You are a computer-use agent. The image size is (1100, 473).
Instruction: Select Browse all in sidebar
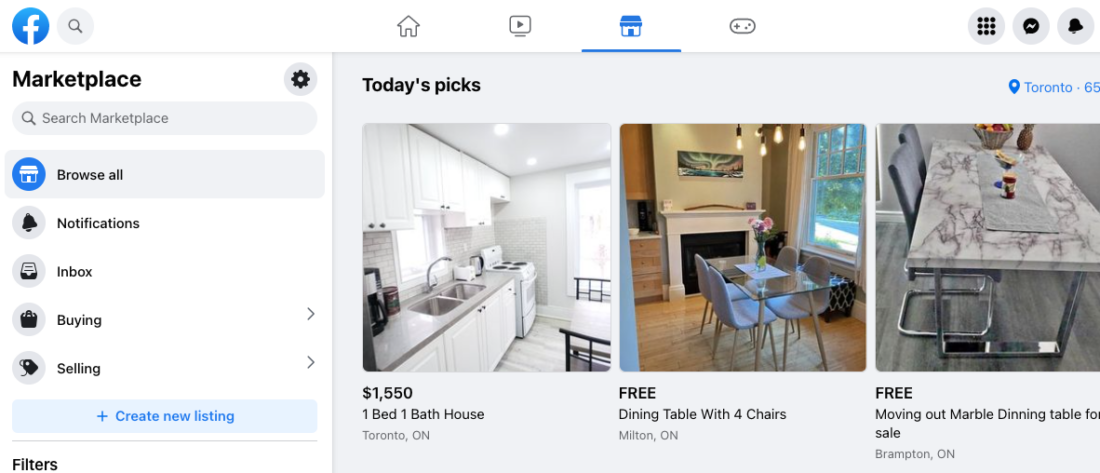(165, 175)
